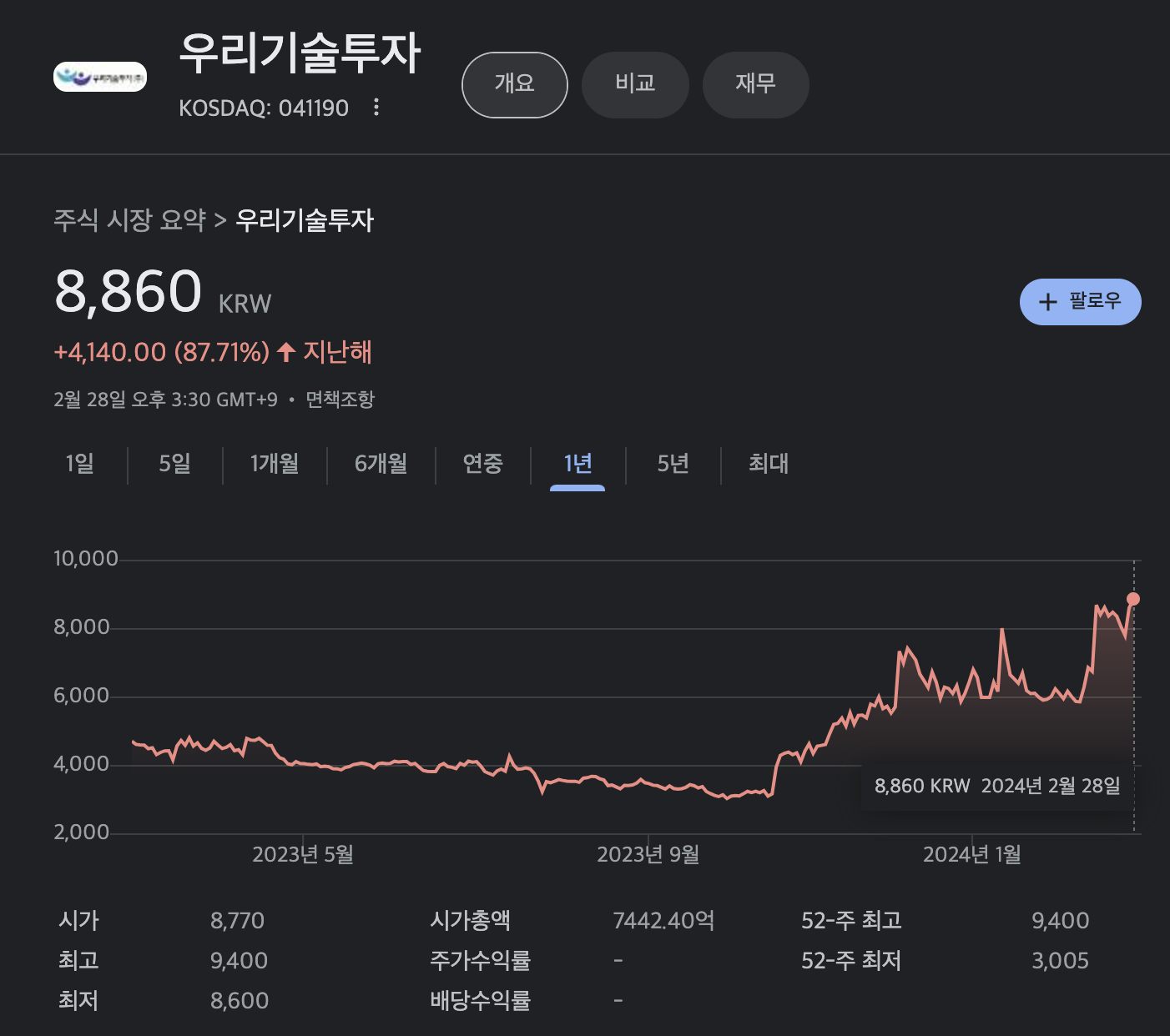Click the 2023년 9월 axis label
This screenshot has width=1170, height=1036.
(x=648, y=855)
